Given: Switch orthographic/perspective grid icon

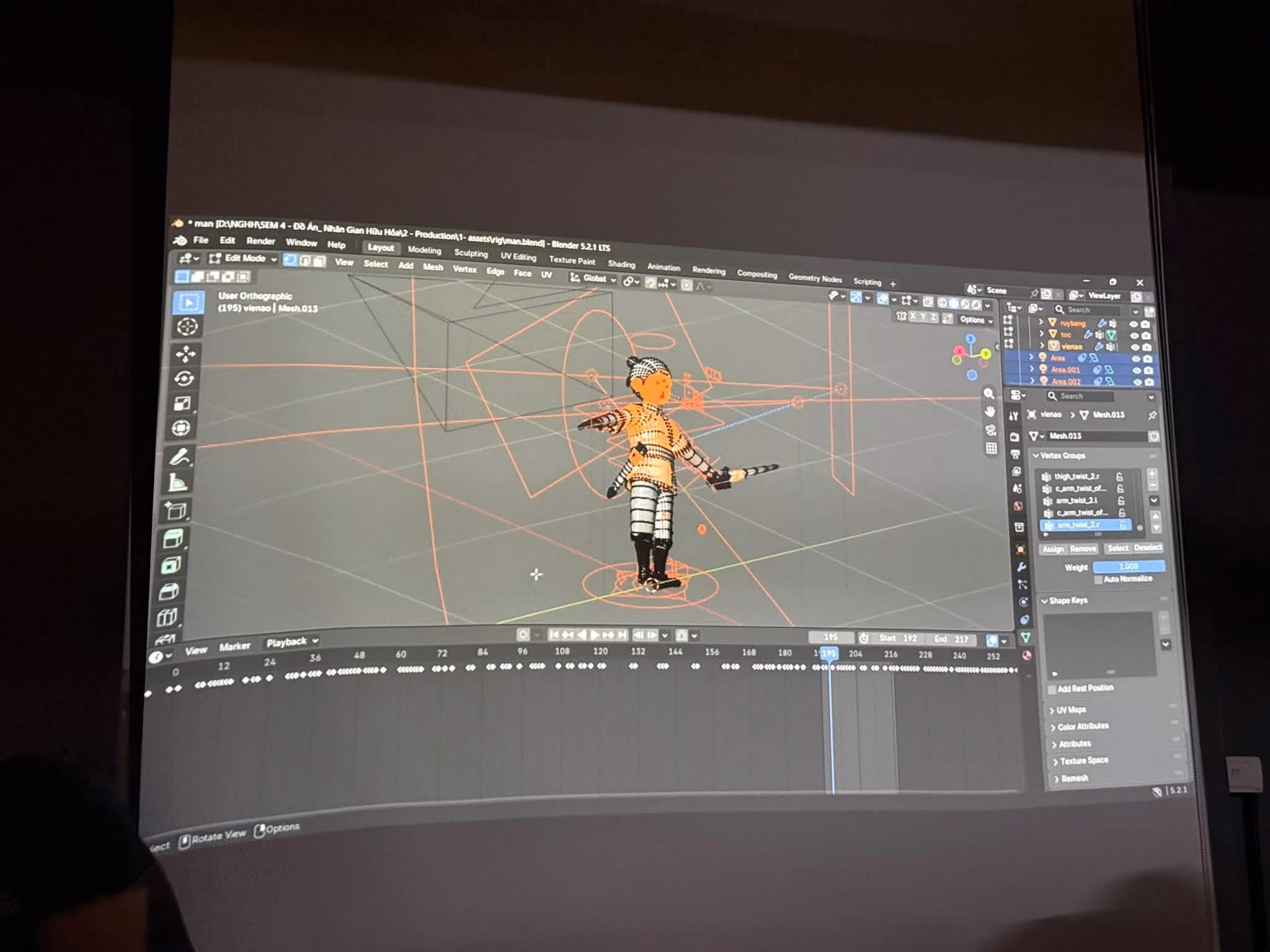Looking at the screenshot, I should pos(991,448).
